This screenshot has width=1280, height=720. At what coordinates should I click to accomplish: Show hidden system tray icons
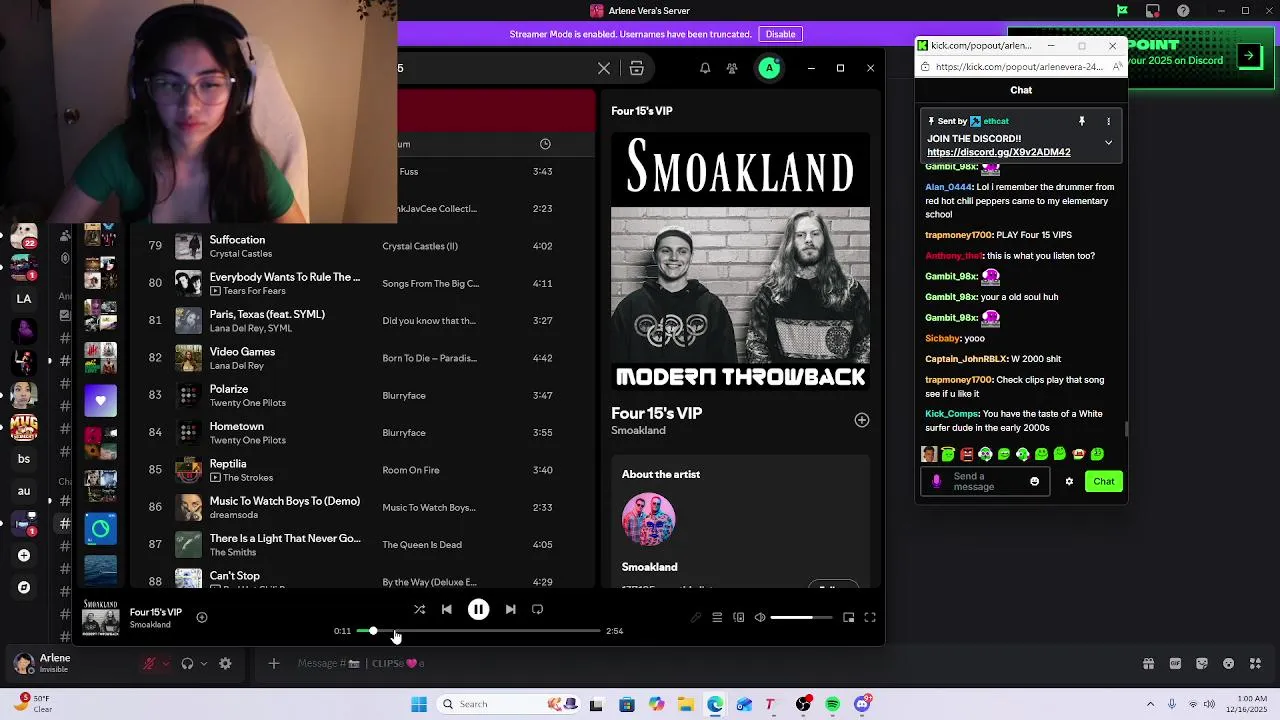coord(1150,704)
